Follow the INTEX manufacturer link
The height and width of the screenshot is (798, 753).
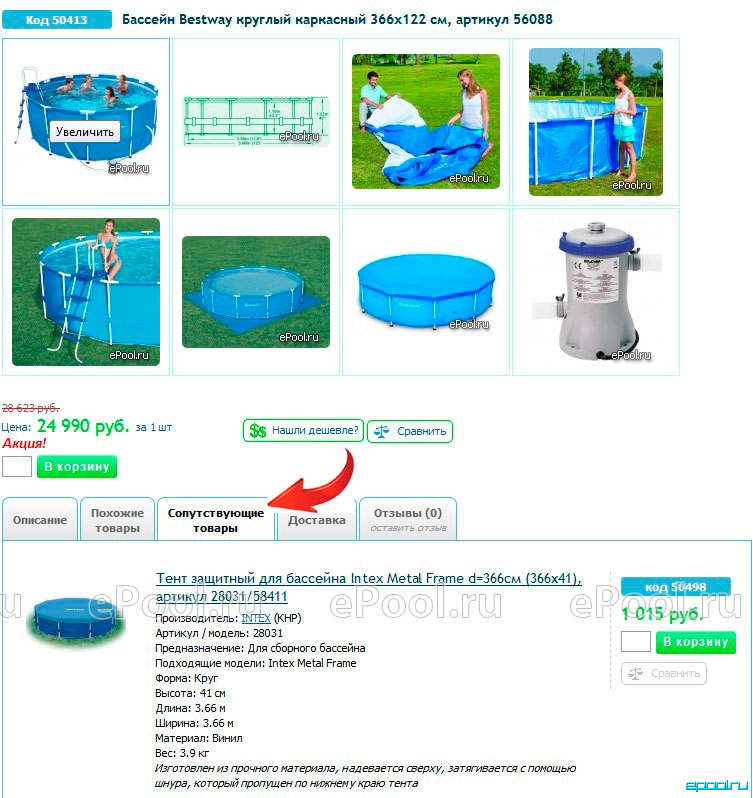(x=255, y=618)
